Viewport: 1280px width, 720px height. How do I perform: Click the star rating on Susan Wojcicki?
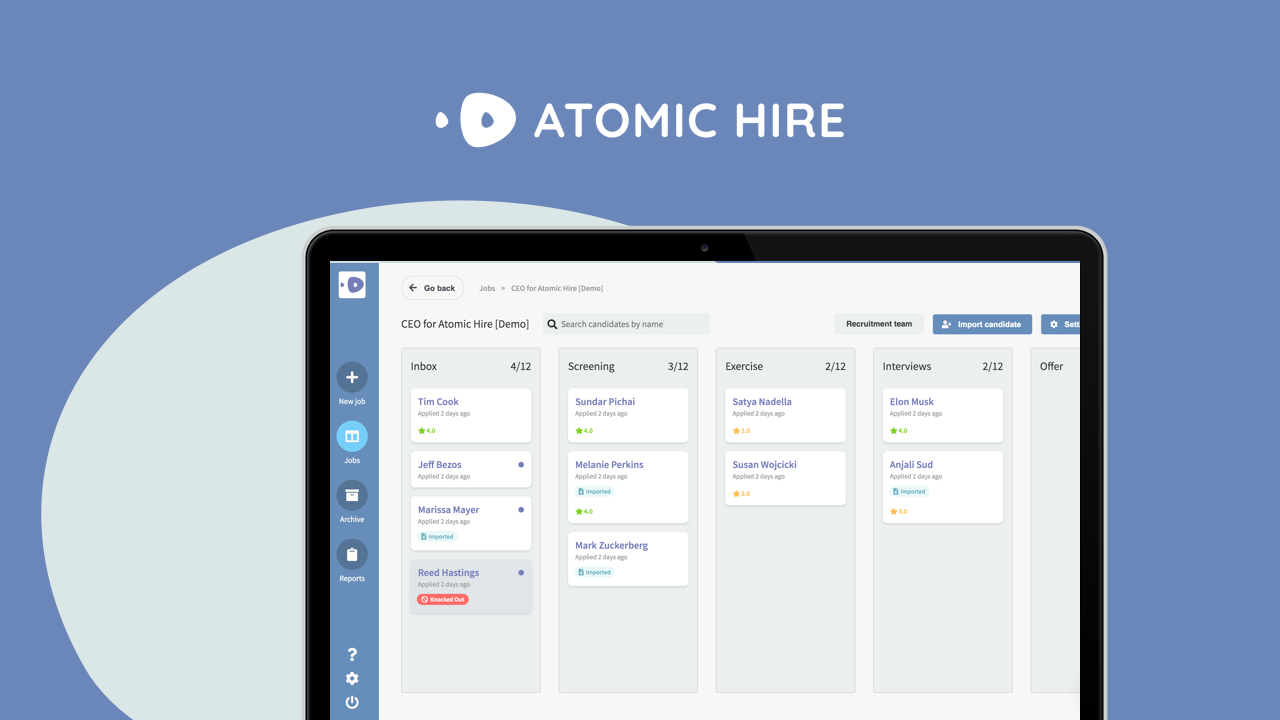tap(741, 494)
